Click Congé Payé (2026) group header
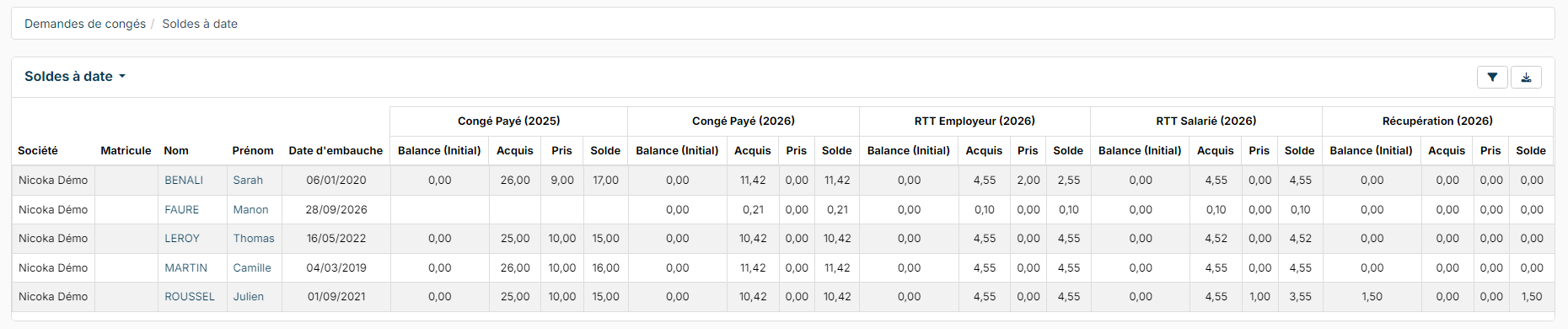 (744, 121)
